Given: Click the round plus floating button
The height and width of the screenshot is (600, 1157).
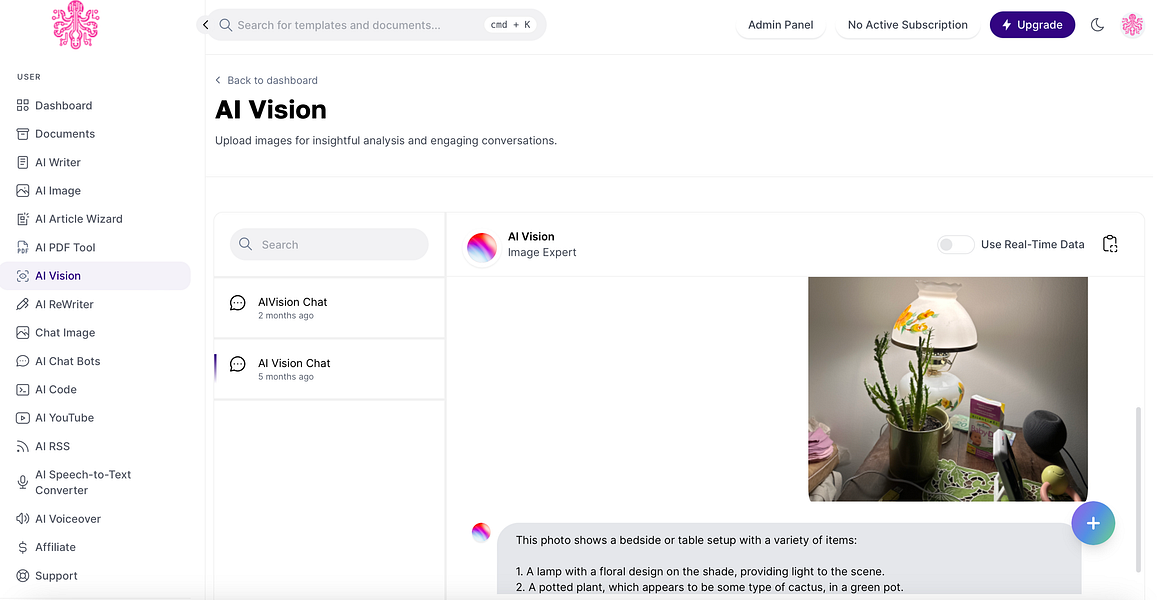Looking at the screenshot, I should (1093, 523).
